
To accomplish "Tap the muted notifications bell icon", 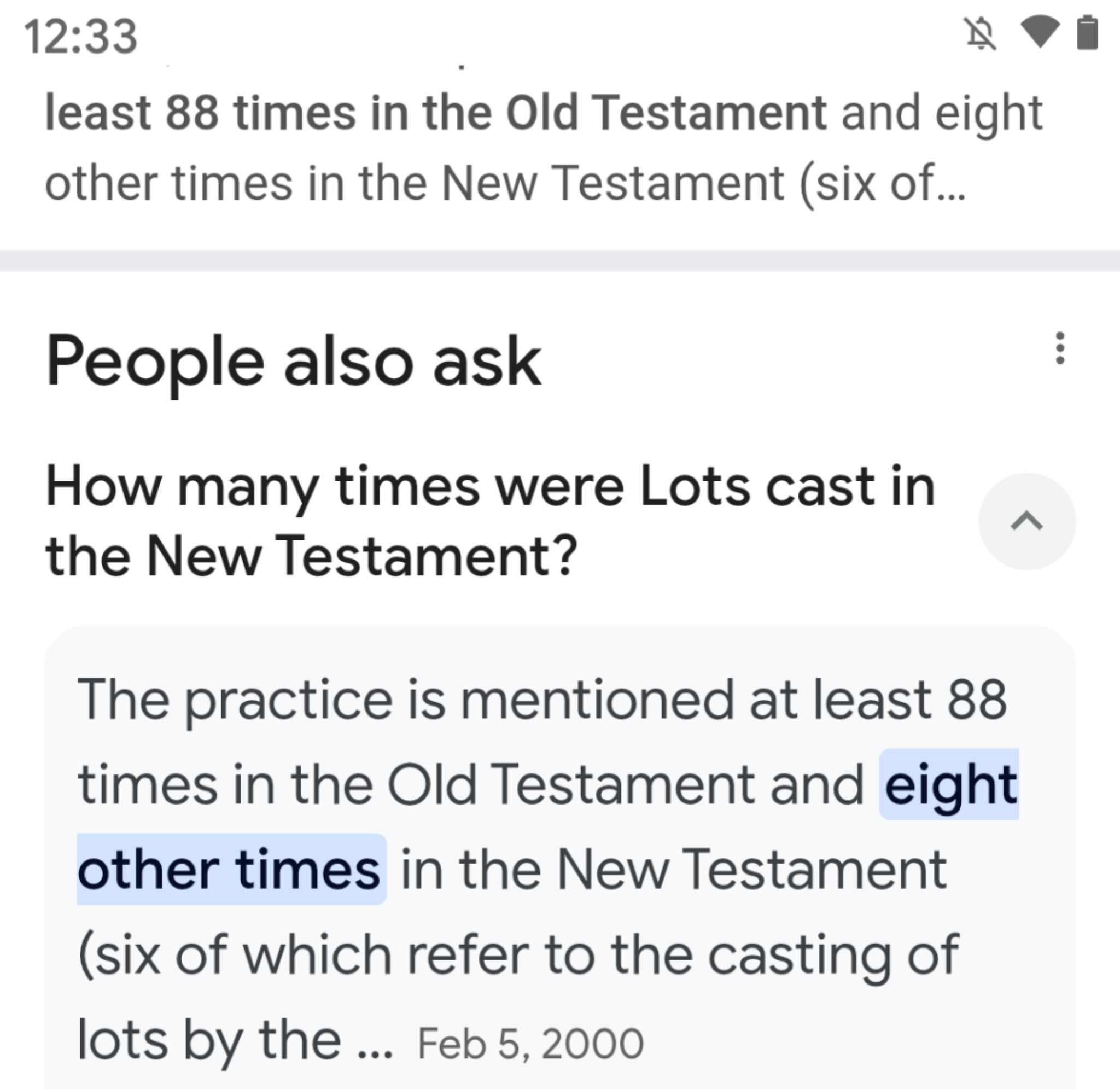I will (x=981, y=34).
